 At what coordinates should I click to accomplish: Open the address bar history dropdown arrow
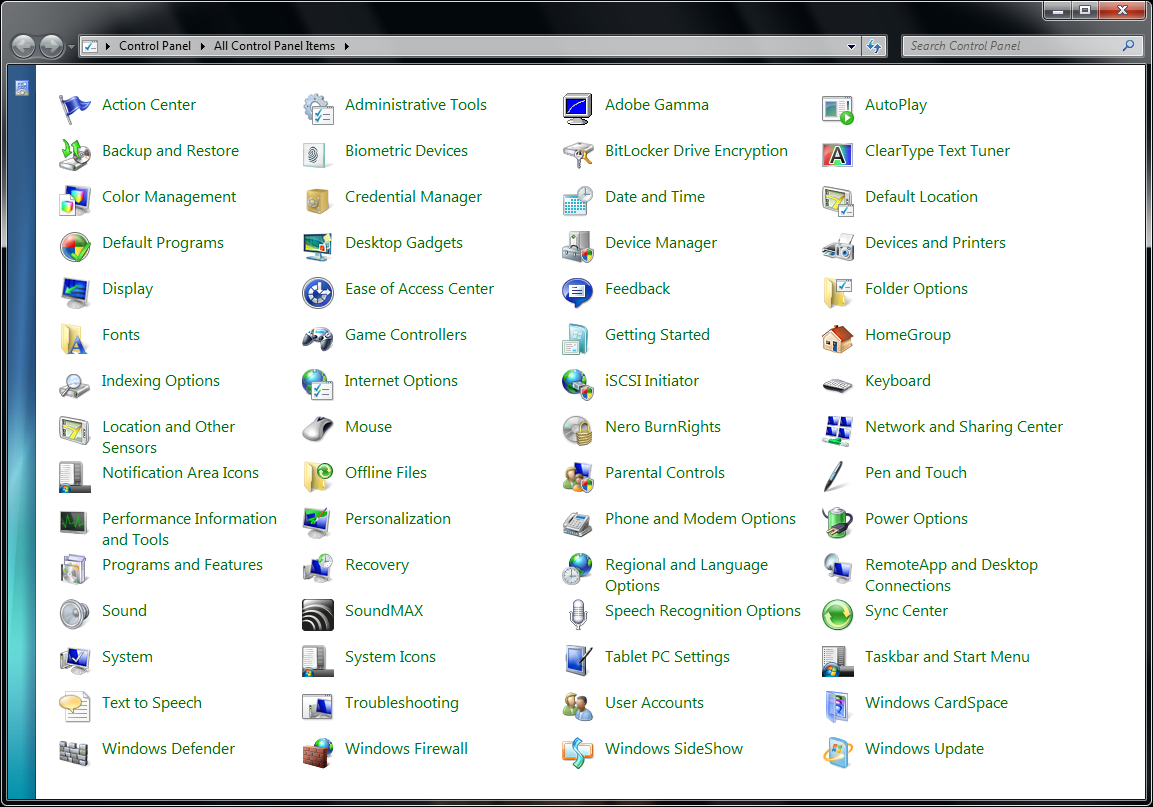[852, 46]
